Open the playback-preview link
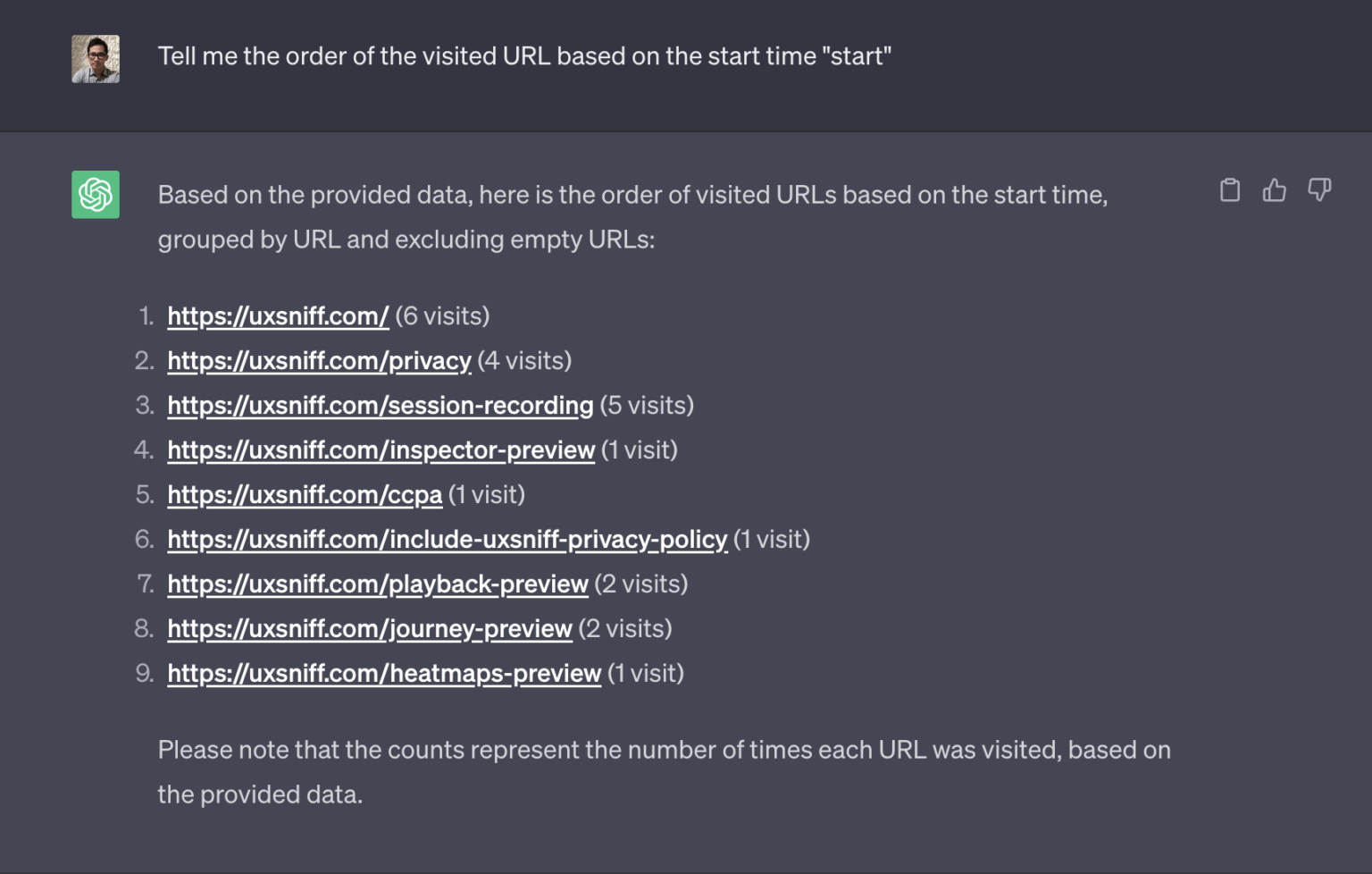The image size is (1372, 874). coord(377,584)
